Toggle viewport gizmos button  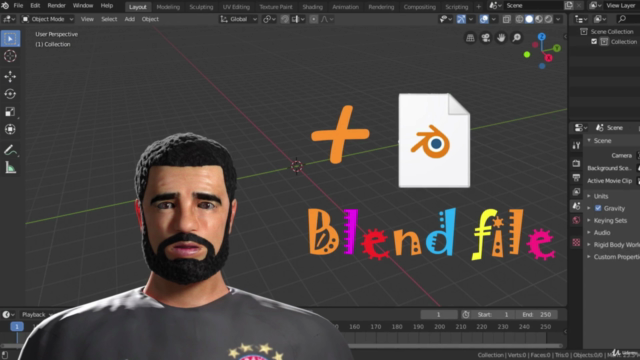tap(461, 19)
